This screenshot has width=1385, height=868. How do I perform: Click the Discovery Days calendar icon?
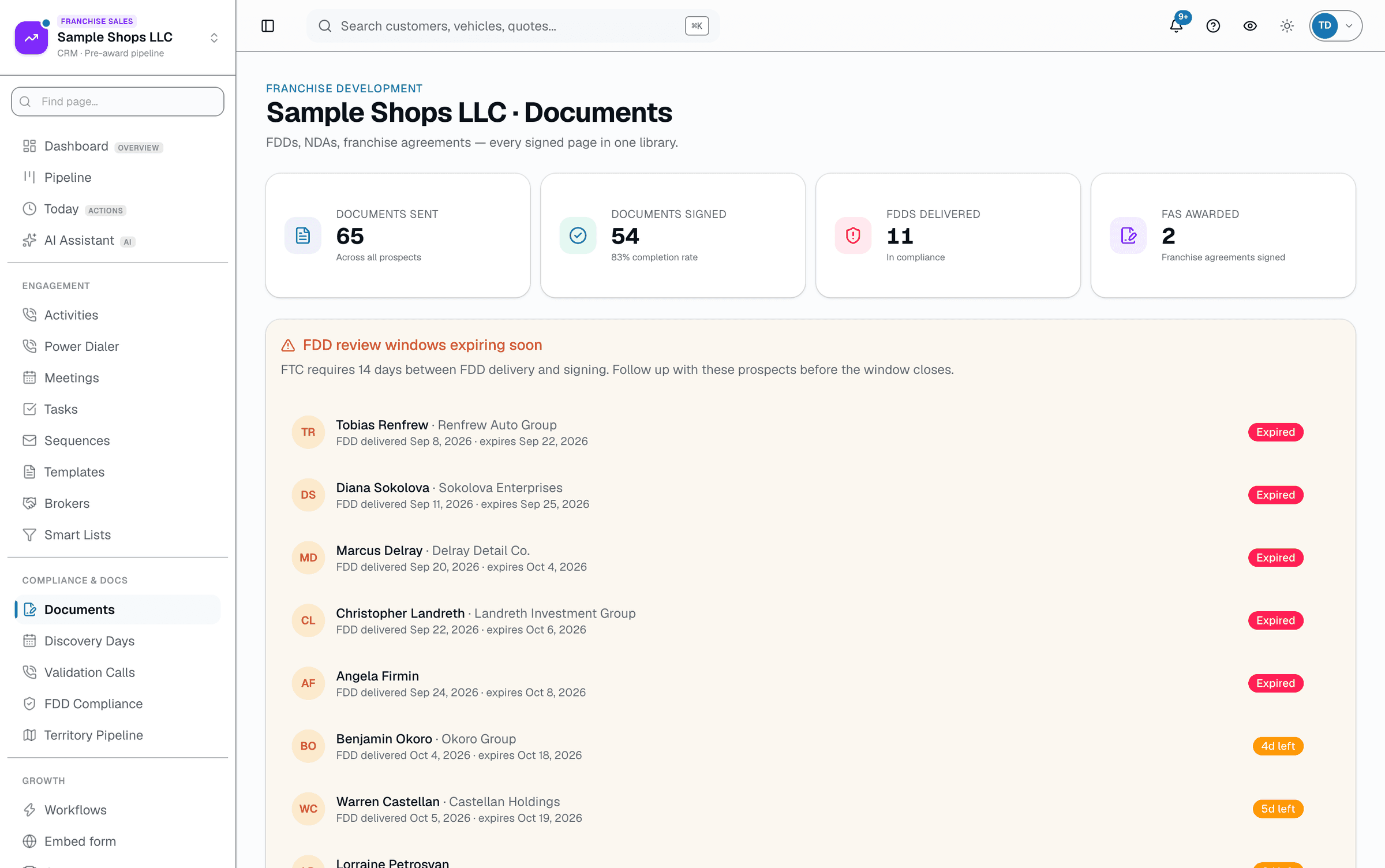tap(29, 641)
